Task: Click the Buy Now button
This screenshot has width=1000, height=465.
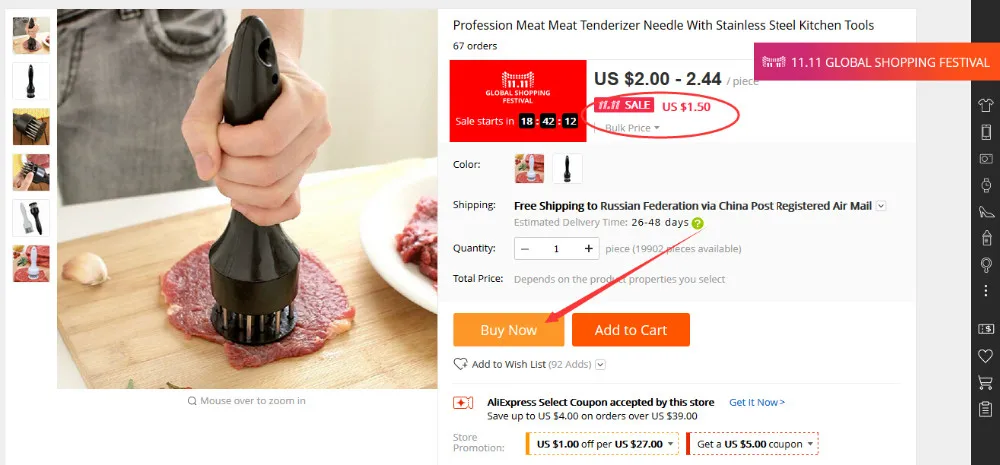Action: click(x=509, y=330)
